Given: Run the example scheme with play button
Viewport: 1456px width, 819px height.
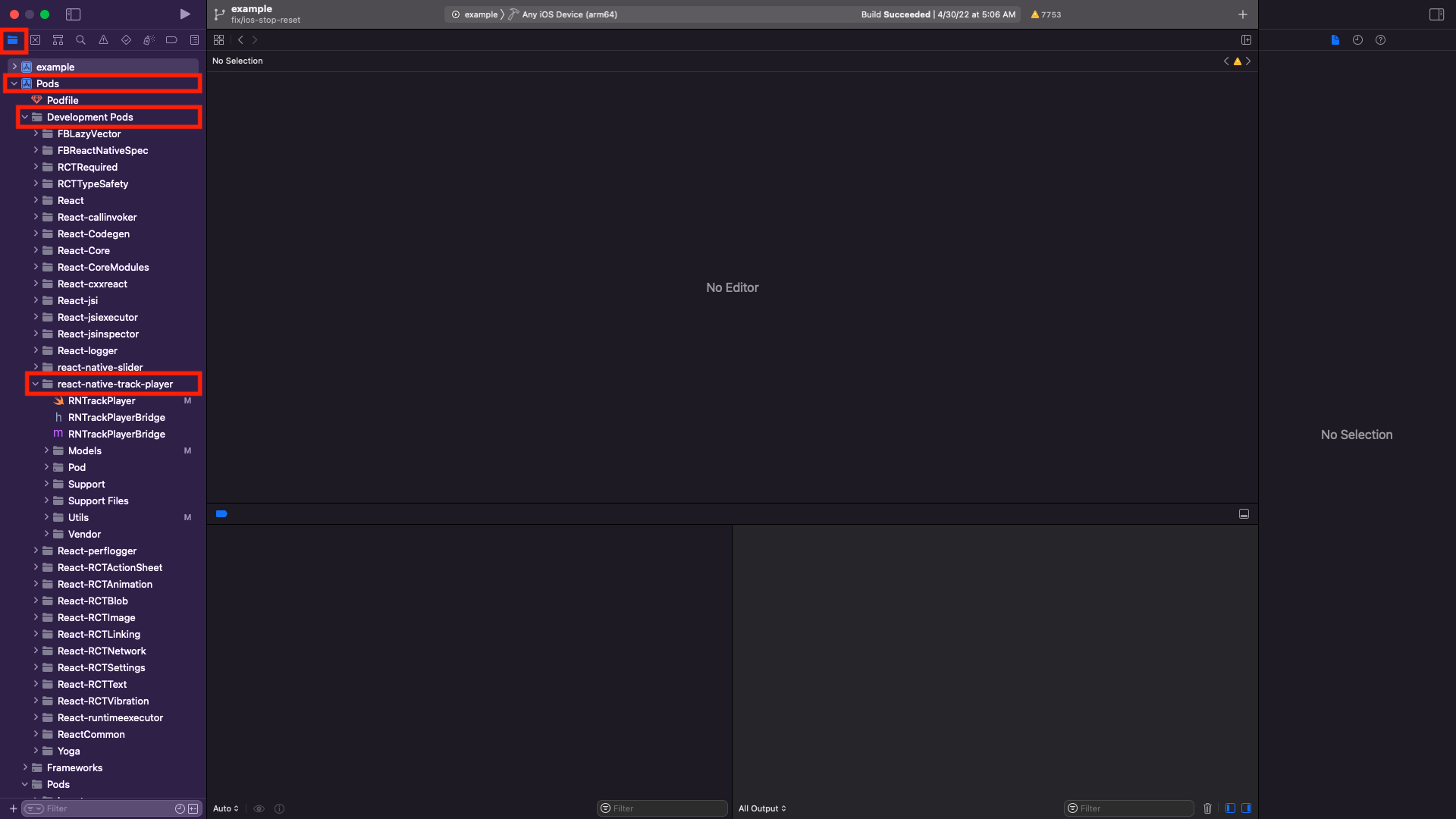Looking at the screenshot, I should coord(184,14).
